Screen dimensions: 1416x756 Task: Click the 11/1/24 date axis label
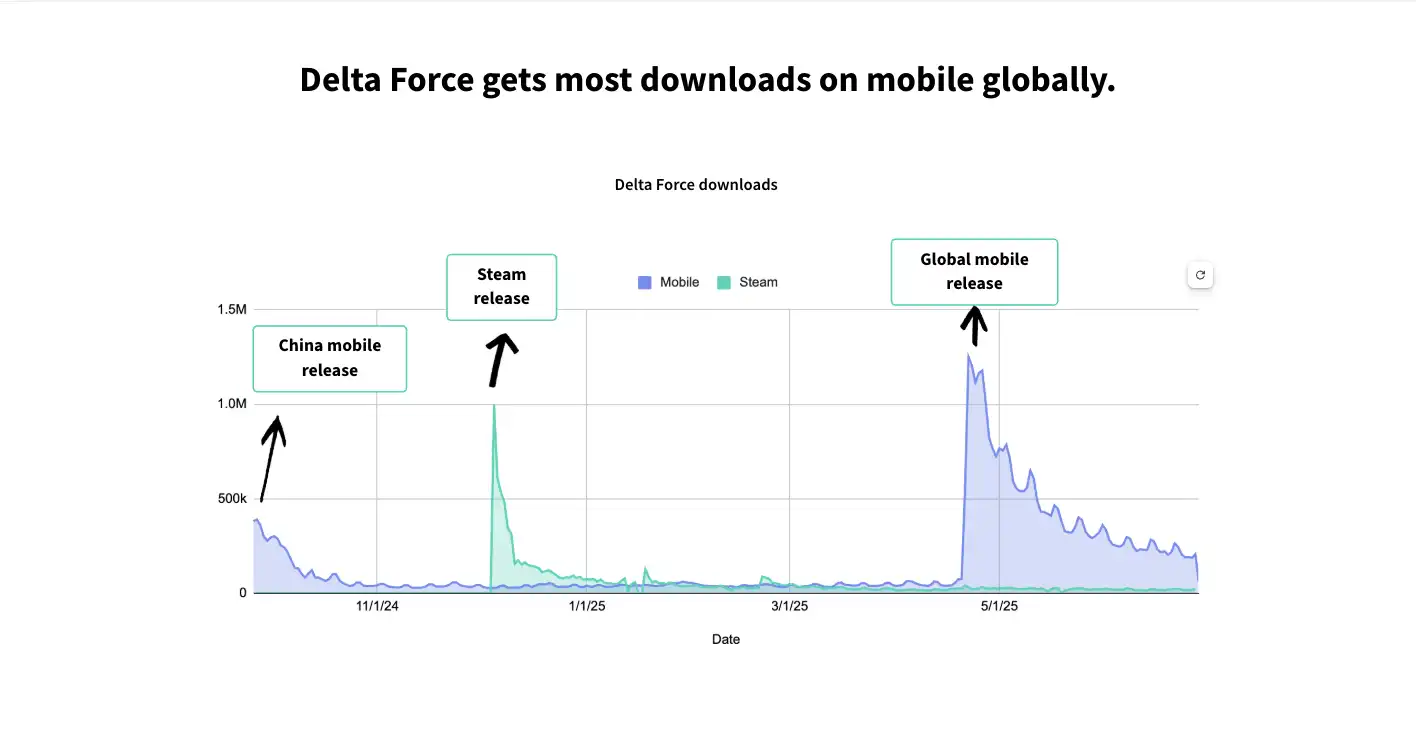(377, 607)
